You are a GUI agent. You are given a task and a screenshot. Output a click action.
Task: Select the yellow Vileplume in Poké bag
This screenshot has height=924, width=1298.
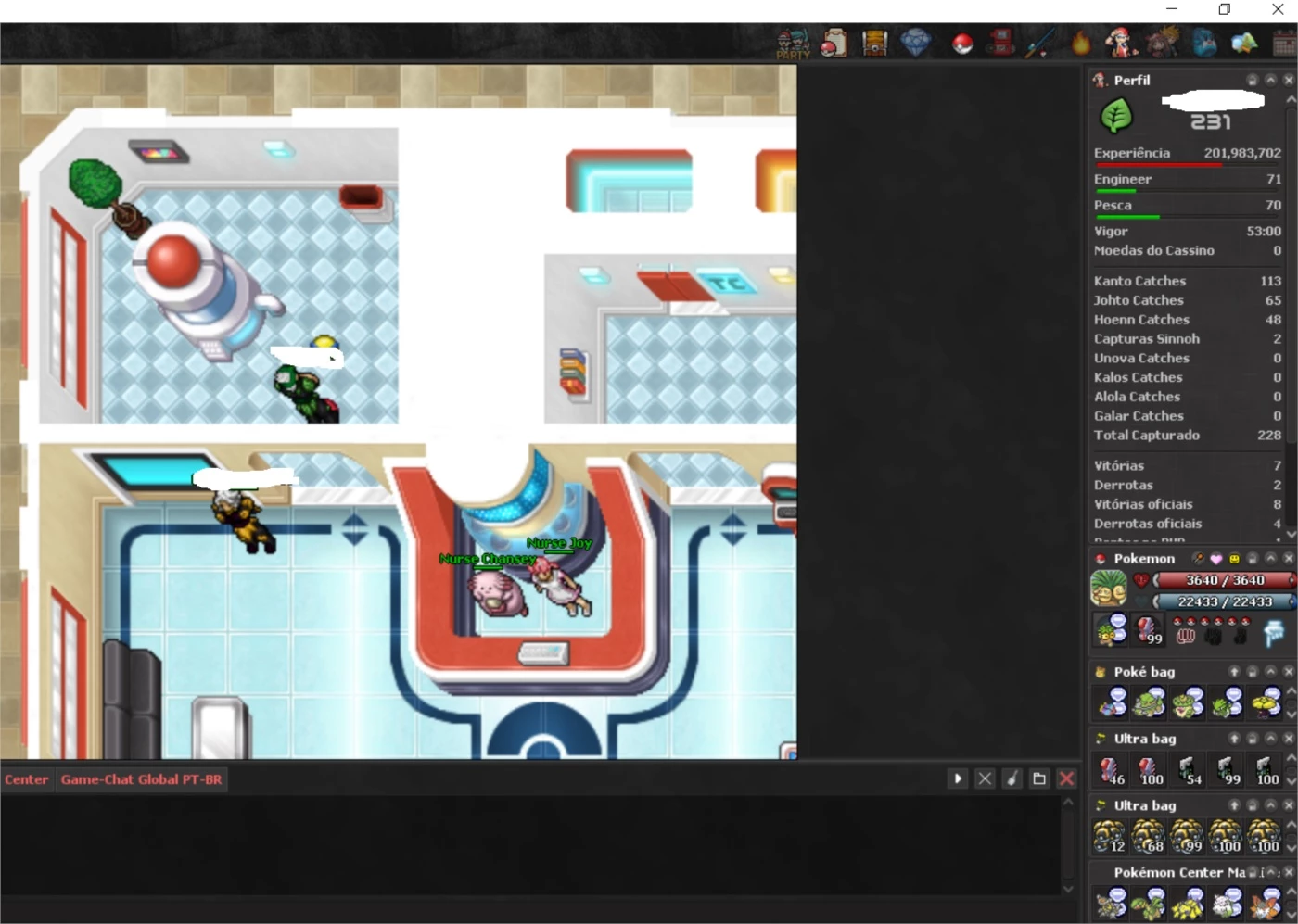coord(1264,703)
